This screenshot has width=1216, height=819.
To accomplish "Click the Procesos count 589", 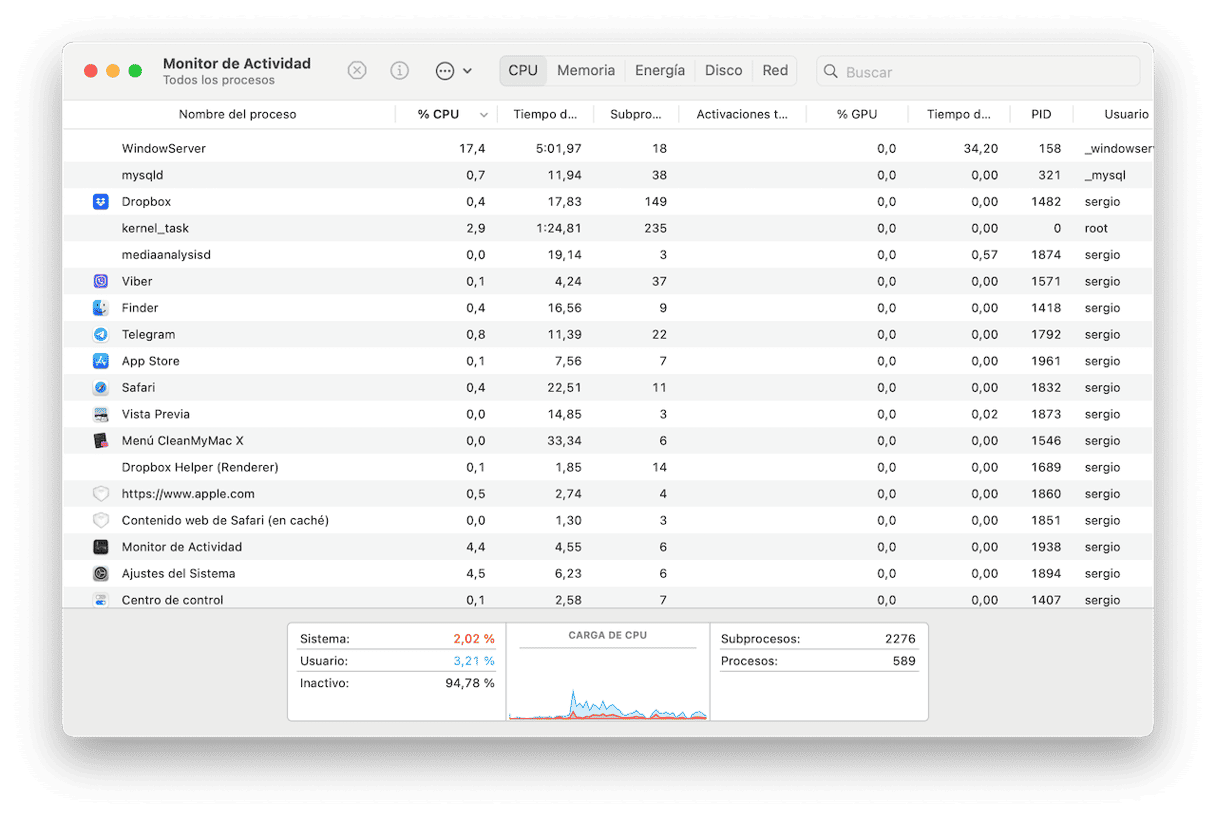I will (904, 661).
